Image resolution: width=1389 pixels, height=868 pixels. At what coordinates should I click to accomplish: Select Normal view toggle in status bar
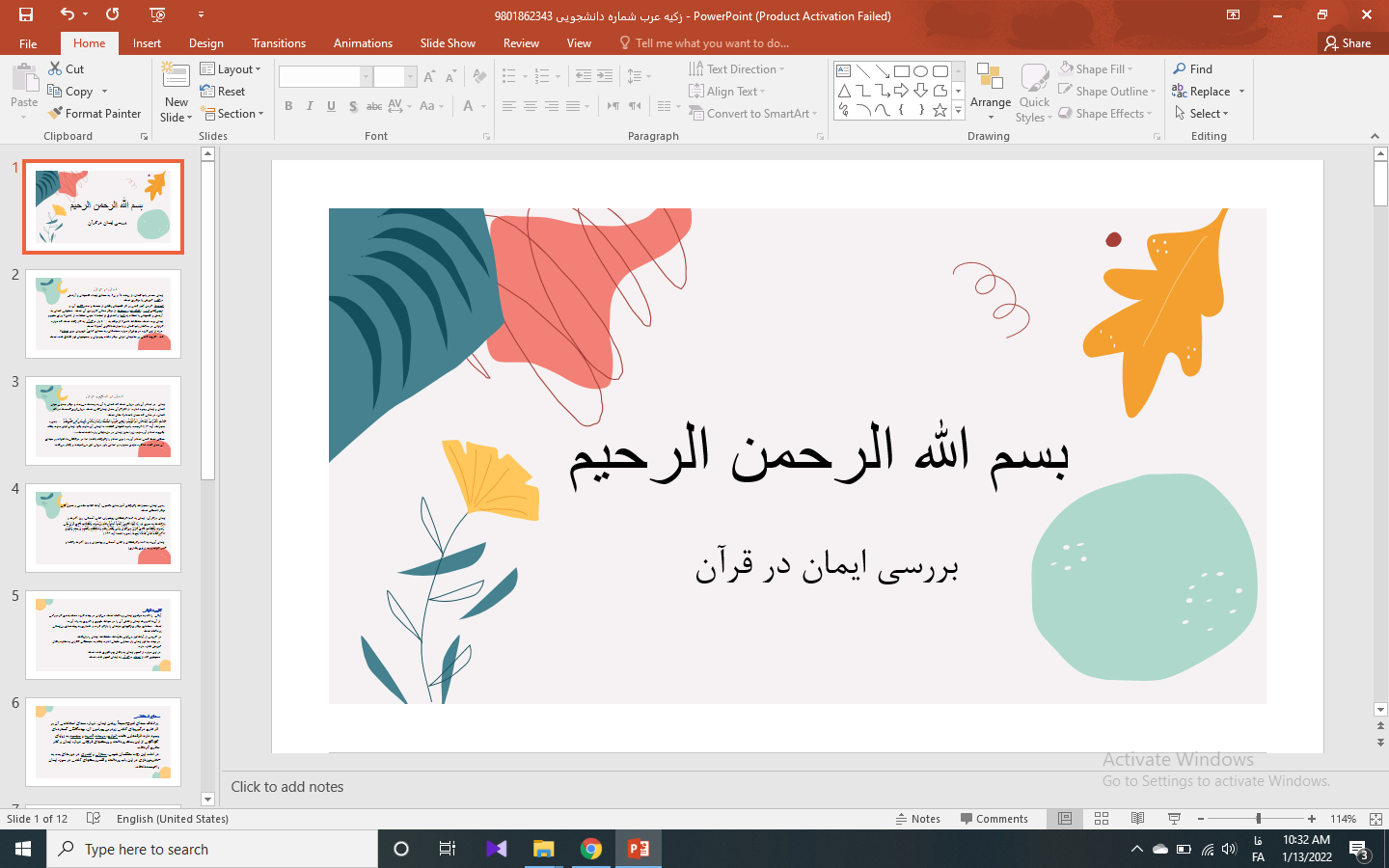[1065, 819]
